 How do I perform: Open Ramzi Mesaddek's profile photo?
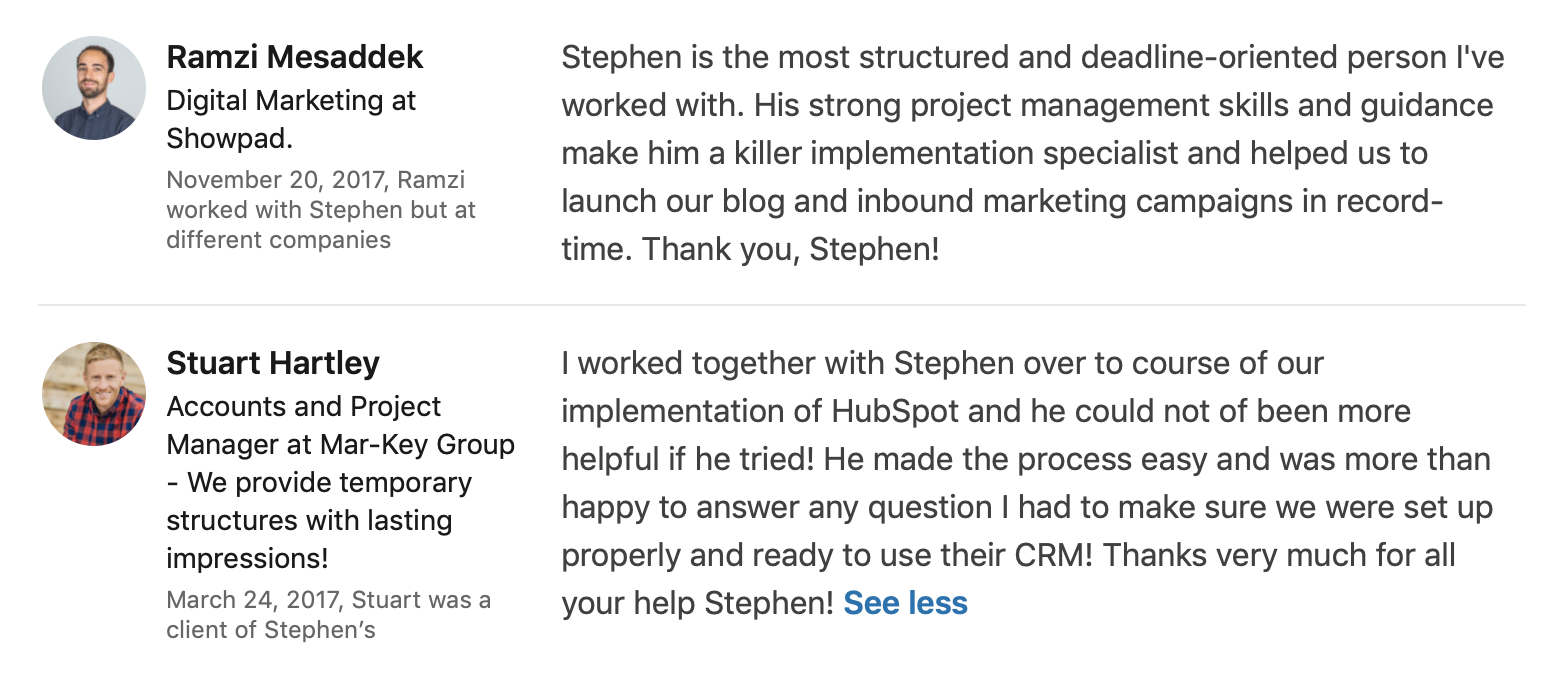tap(94, 88)
